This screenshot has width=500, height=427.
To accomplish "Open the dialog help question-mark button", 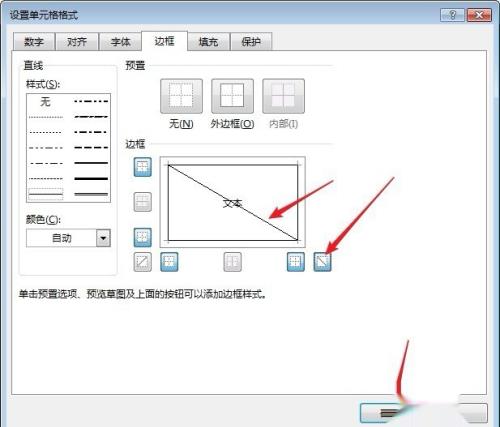I will [452, 15].
